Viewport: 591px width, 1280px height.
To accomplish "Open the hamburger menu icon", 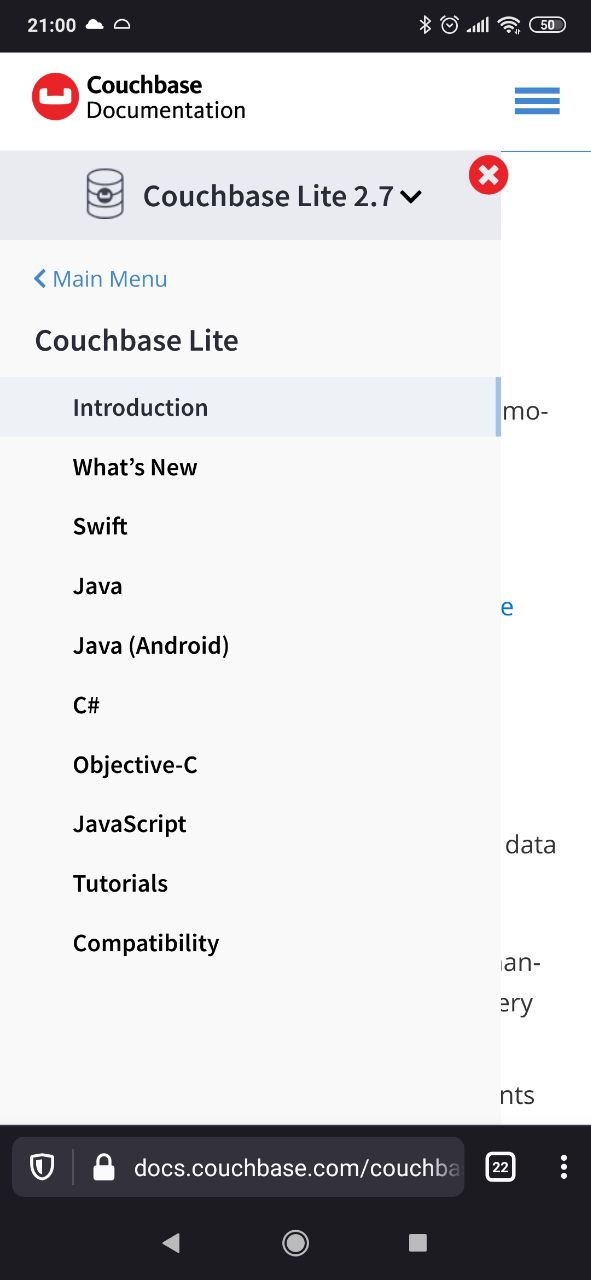I will pyautogui.click(x=537, y=101).
